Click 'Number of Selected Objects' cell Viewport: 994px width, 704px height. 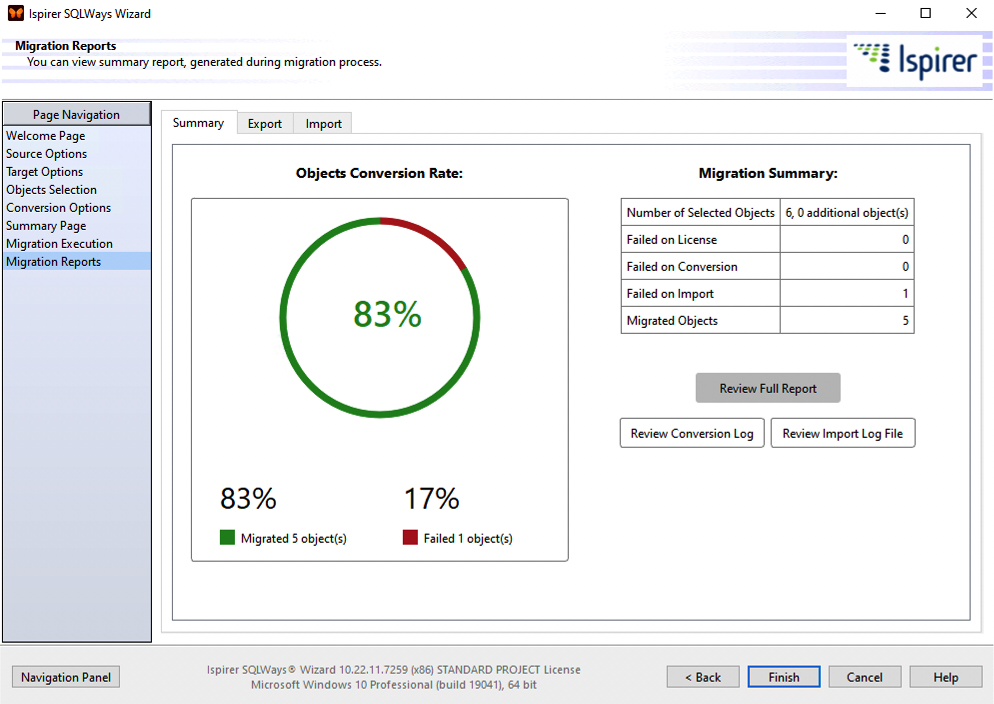700,213
